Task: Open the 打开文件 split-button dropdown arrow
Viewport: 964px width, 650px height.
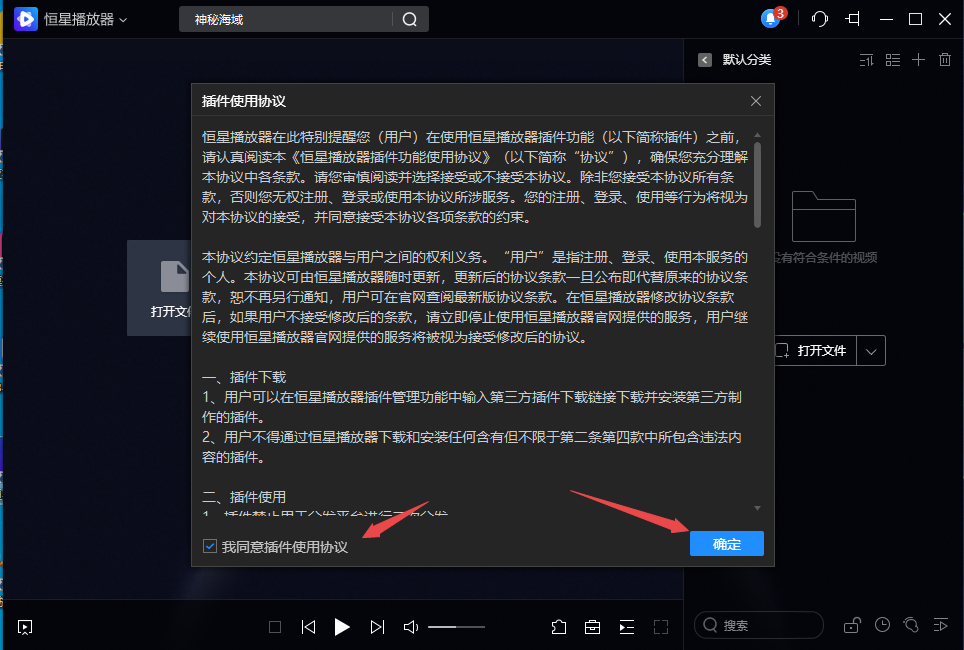Action: [x=871, y=350]
